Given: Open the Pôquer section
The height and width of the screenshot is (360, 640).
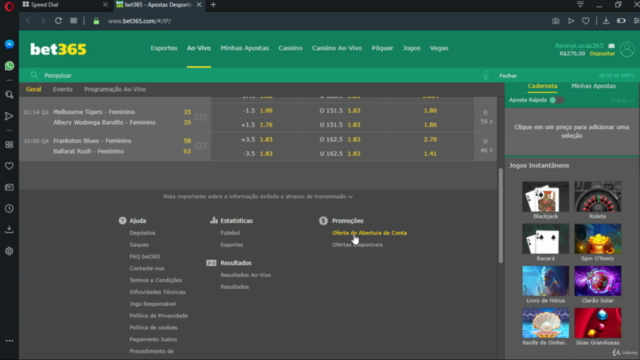Looking at the screenshot, I should (382, 48).
